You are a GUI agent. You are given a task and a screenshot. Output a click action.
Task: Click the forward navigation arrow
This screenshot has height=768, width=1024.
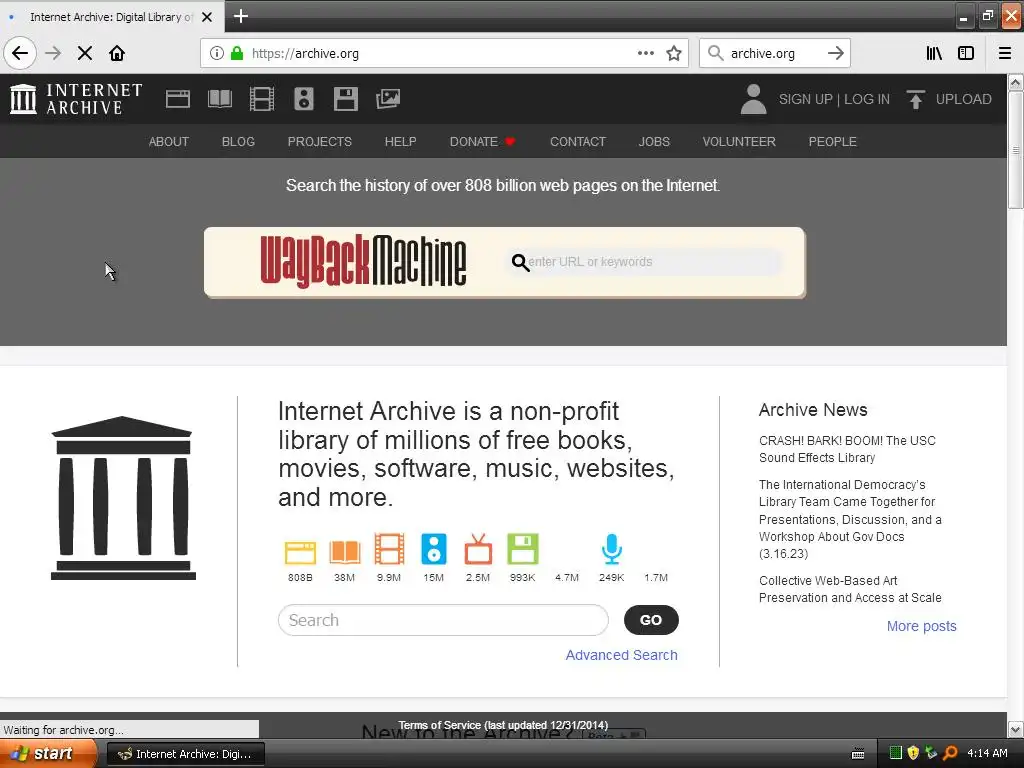click(53, 53)
